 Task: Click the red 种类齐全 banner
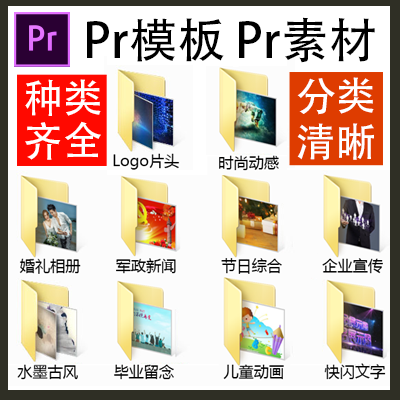(x=62, y=120)
